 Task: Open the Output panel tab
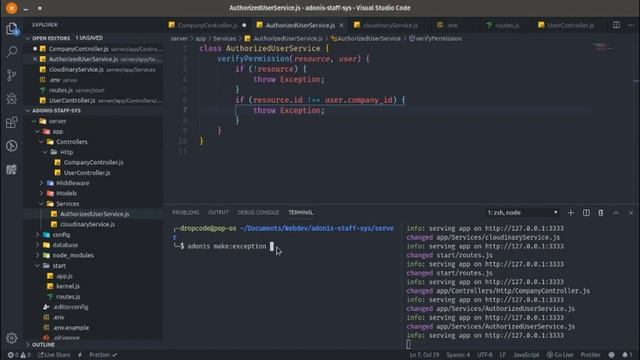(218, 213)
